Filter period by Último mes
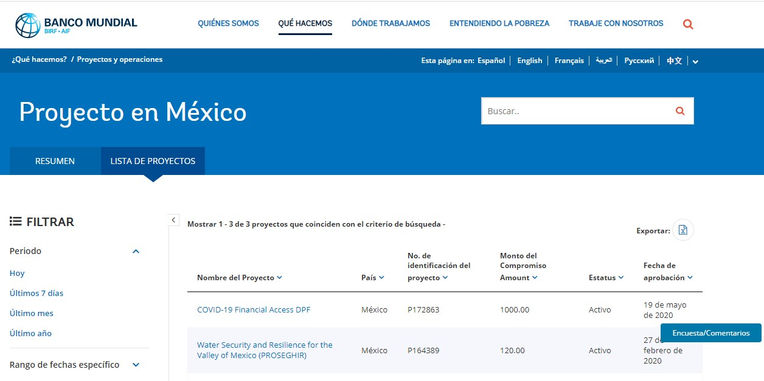Viewport: 764px width, 381px height. [x=32, y=313]
